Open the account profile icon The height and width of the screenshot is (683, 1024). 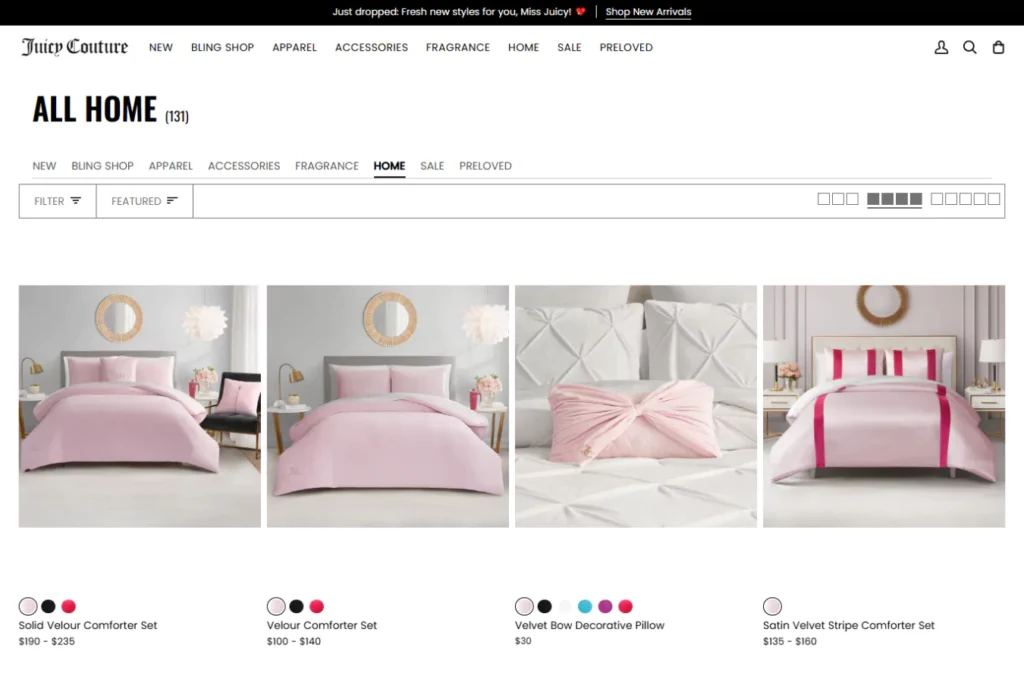(x=941, y=47)
